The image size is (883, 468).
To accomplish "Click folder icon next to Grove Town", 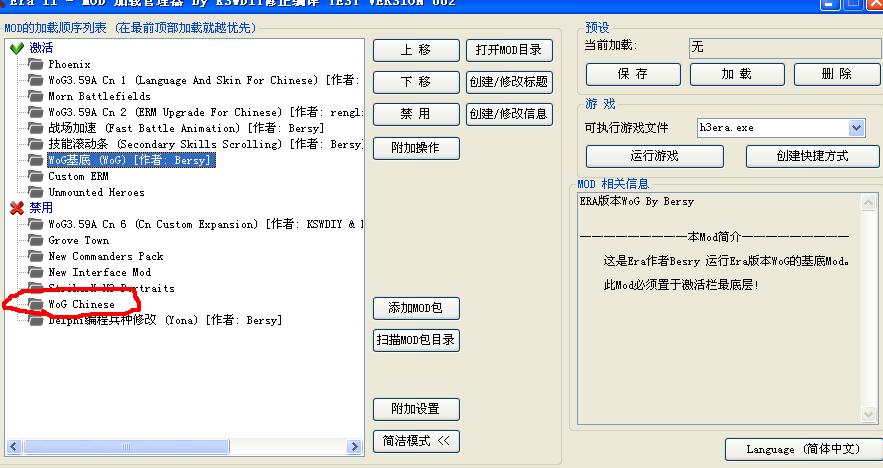I will pyautogui.click(x=36, y=240).
